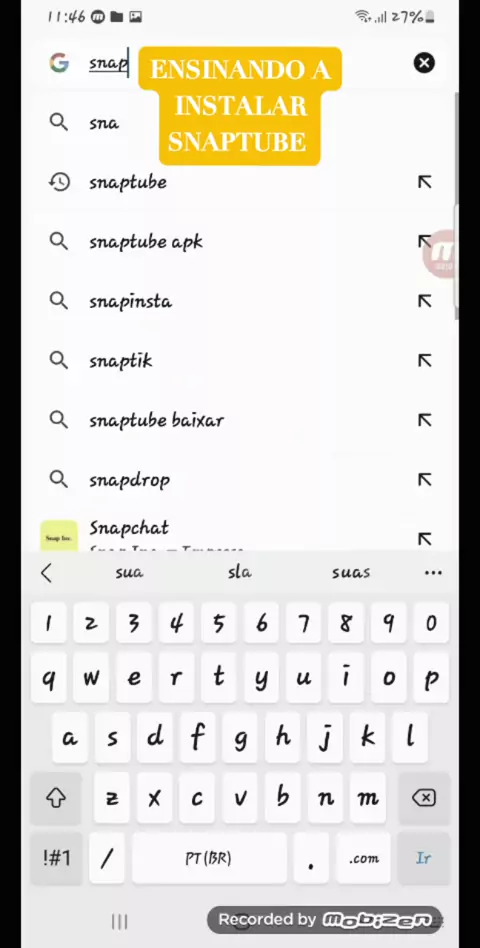The image size is (480, 948).
Task: Tap the Google logo in search bar
Action: pyautogui.click(x=59, y=63)
